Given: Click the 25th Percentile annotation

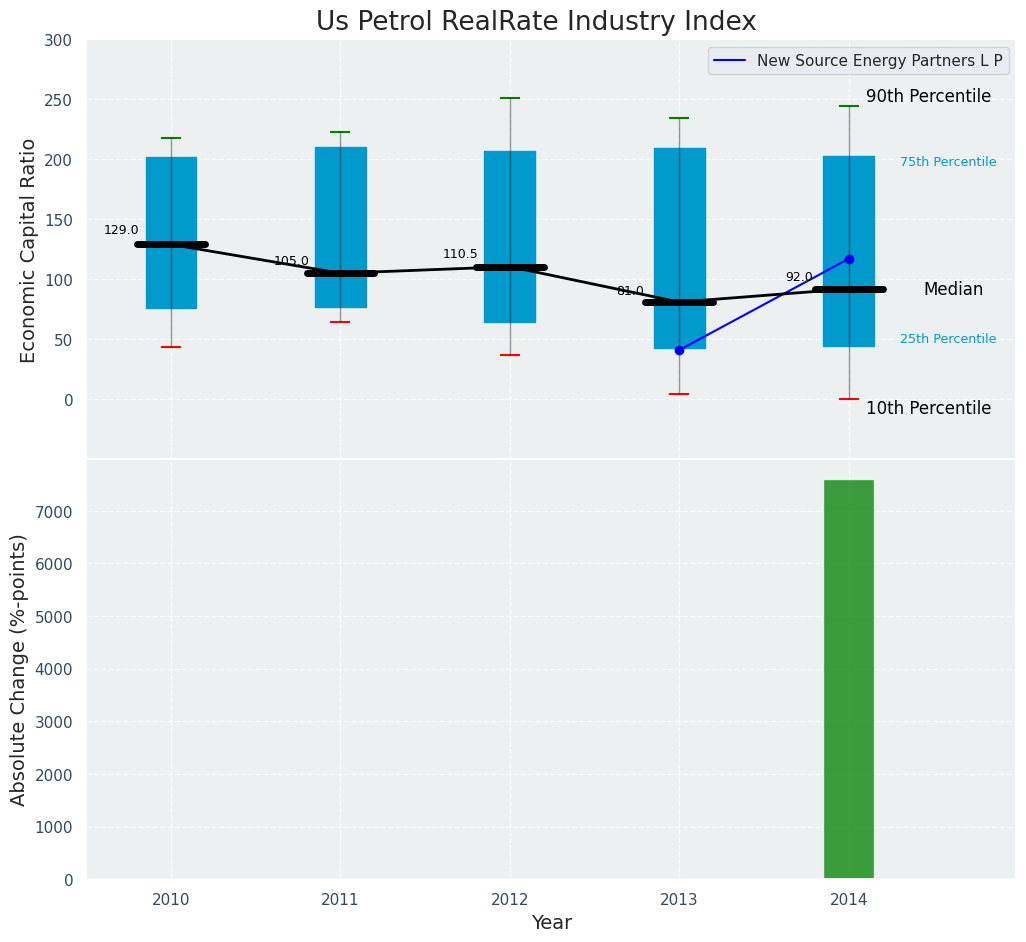Looking at the screenshot, I should pos(947,339).
